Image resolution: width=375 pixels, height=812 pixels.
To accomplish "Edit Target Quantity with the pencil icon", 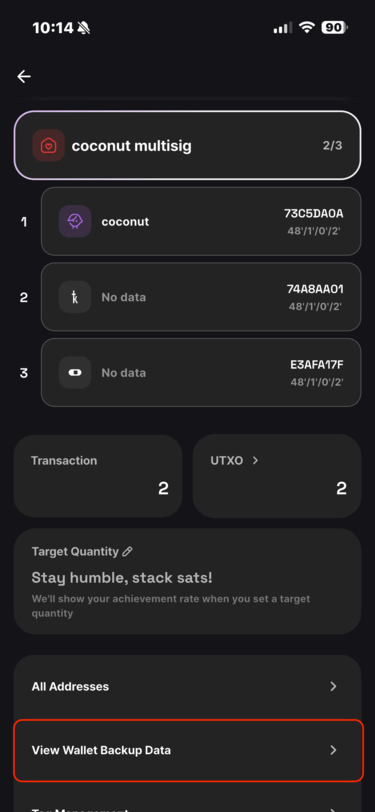I will point(127,552).
